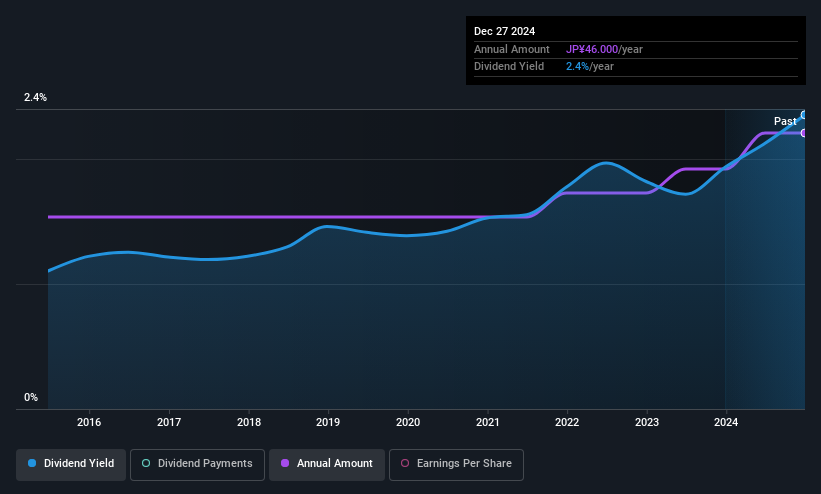
Task: Click the 'Annual Amount' tooltip row label
Action: [512, 49]
